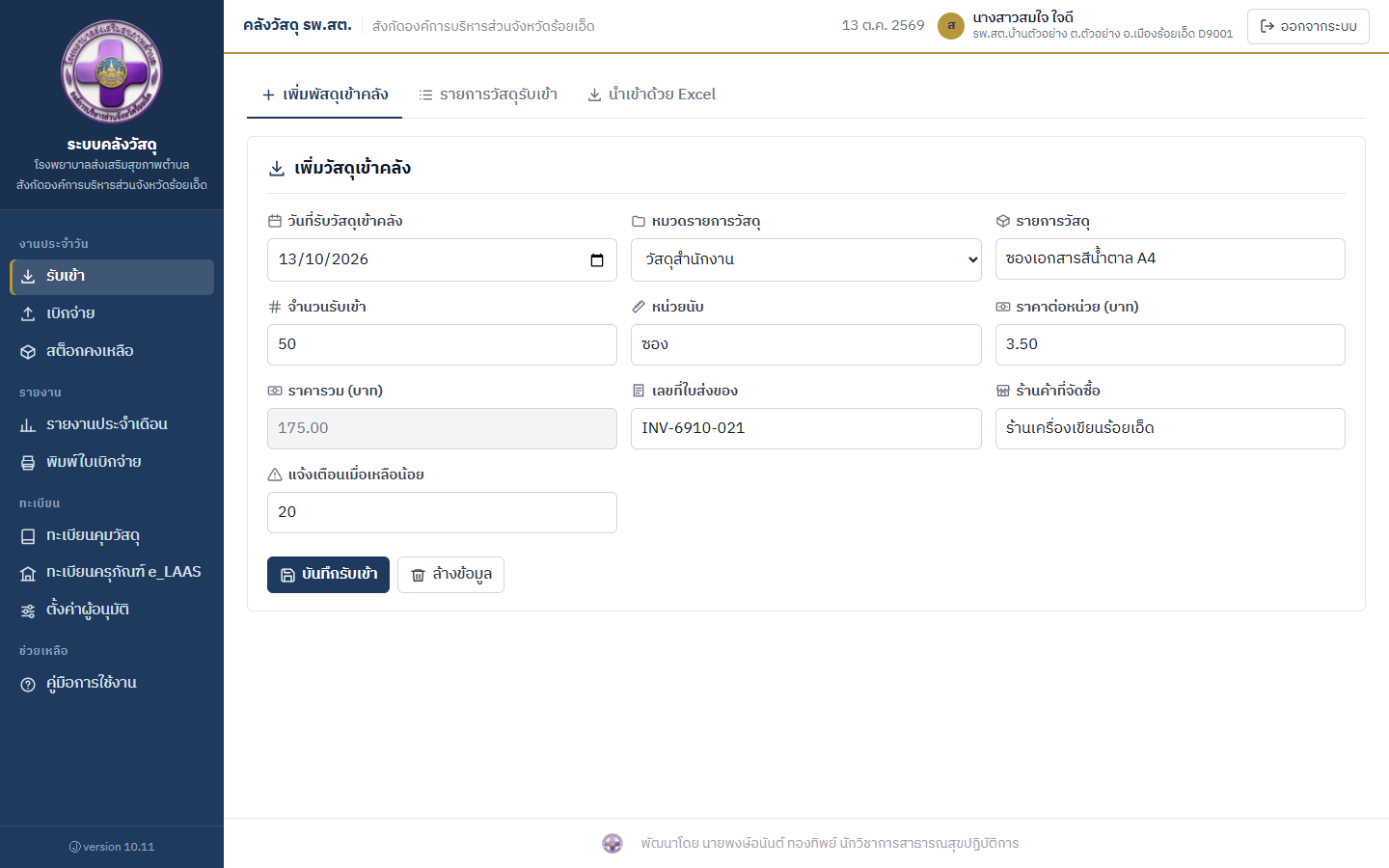
Task: Open ตั้งค่าผู้อนุมัติ in the sidebar
Action: point(112,610)
